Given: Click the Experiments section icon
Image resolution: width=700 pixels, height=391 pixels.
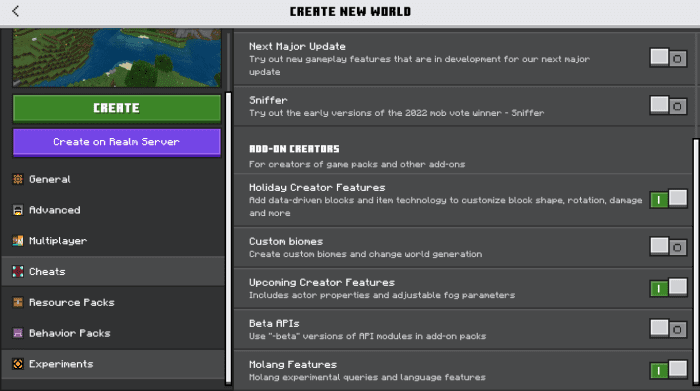Looking at the screenshot, I should pos(18,364).
